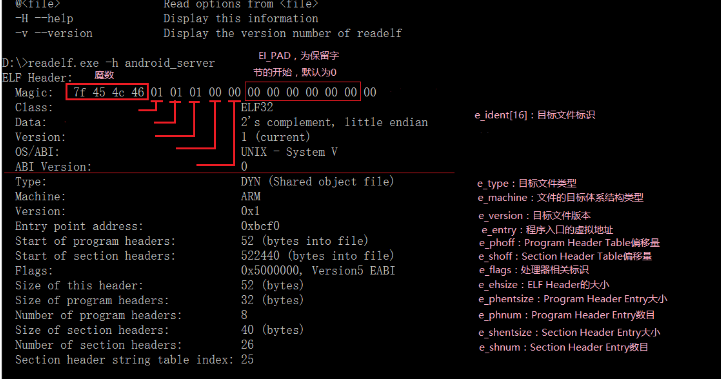Click the 'Type:' label
The image size is (721, 379).
(31, 182)
